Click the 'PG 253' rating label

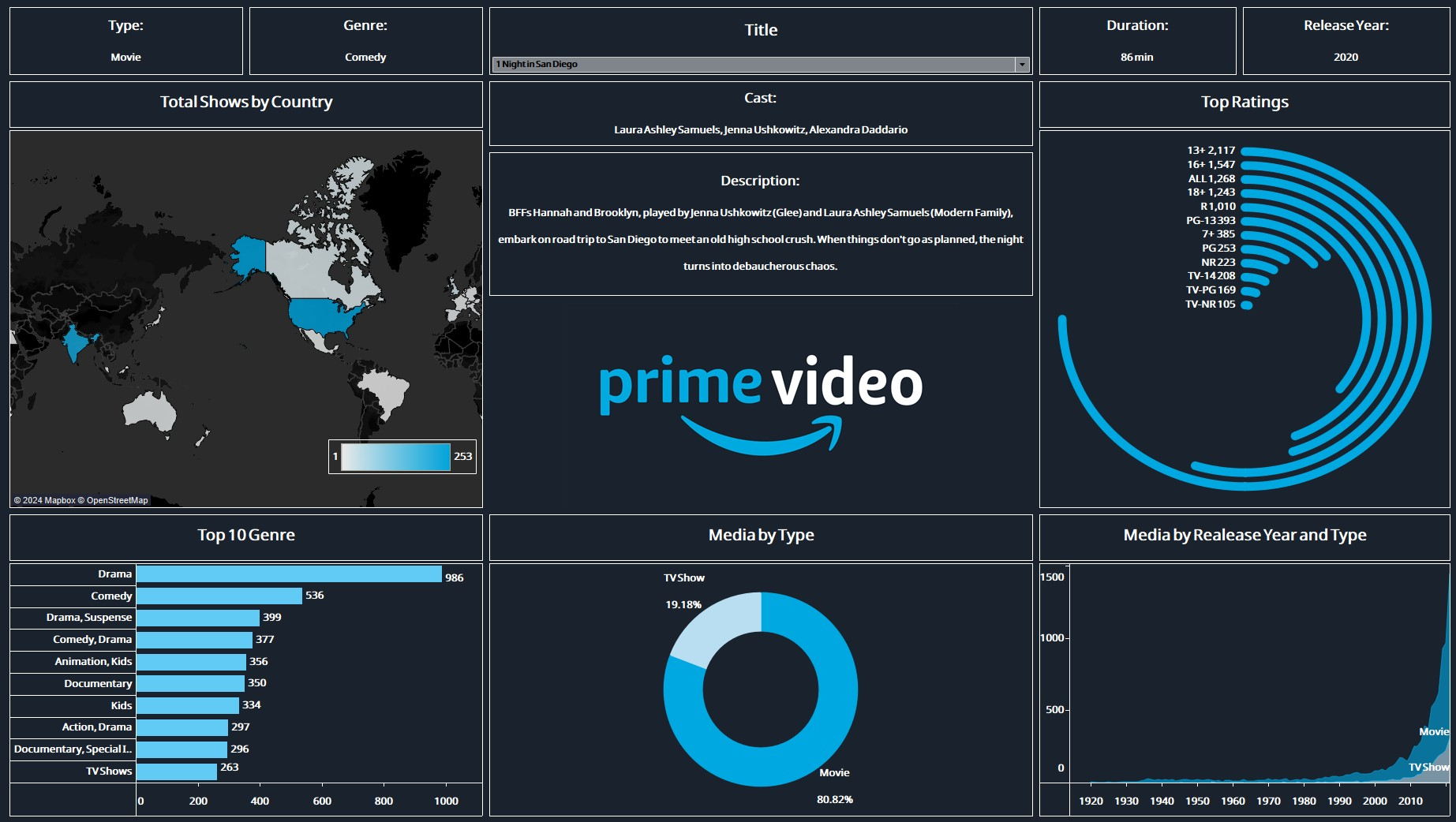coord(1218,248)
